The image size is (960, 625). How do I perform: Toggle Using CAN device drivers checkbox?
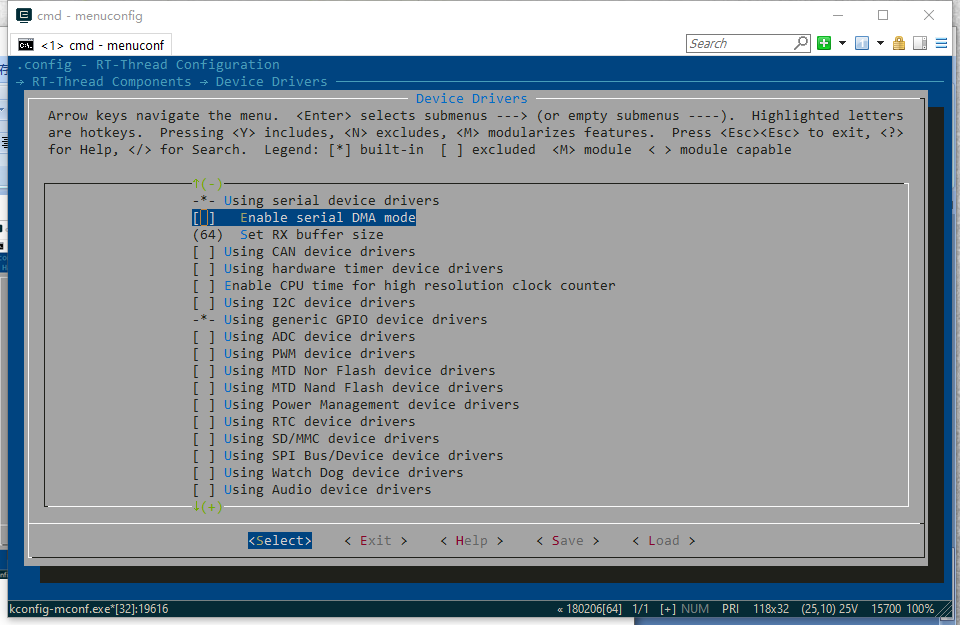pyautogui.click(x=204, y=252)
